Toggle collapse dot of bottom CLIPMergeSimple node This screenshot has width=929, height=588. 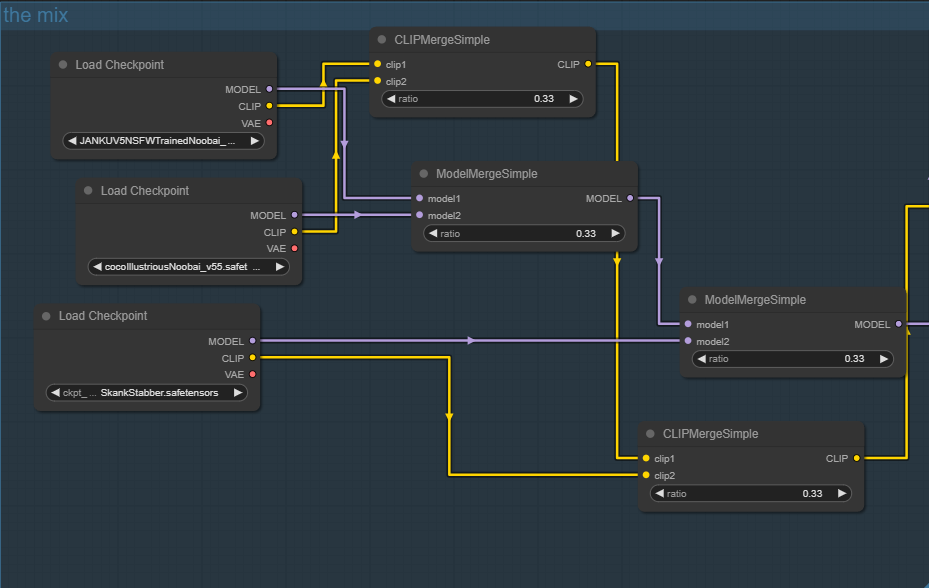click(650, 434)
